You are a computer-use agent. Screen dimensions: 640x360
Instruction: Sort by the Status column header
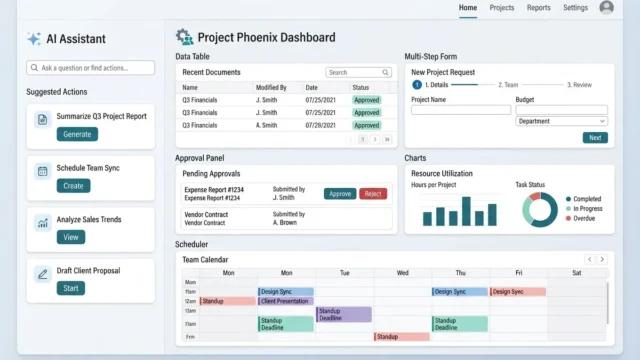pos(360,87)
